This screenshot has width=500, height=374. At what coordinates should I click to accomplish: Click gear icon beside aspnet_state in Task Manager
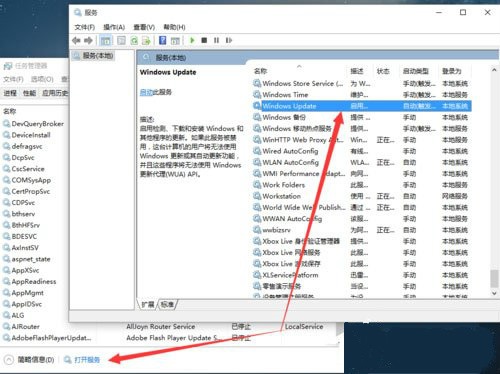[7, 259]
